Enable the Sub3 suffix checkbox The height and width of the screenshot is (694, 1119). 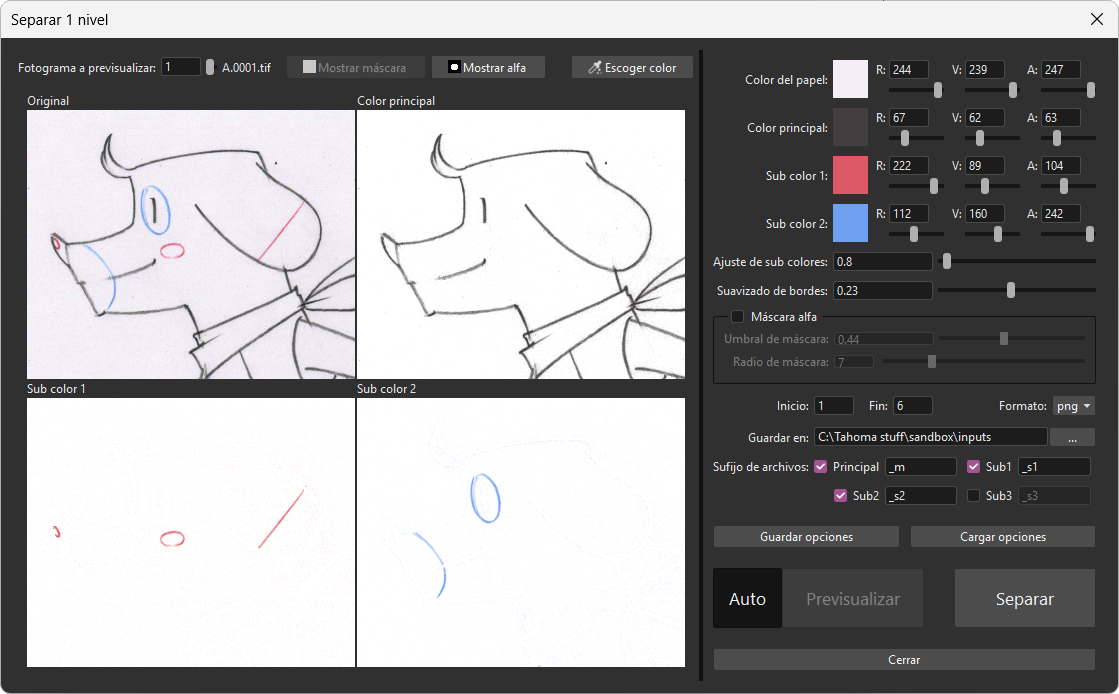tap(973, 496)
